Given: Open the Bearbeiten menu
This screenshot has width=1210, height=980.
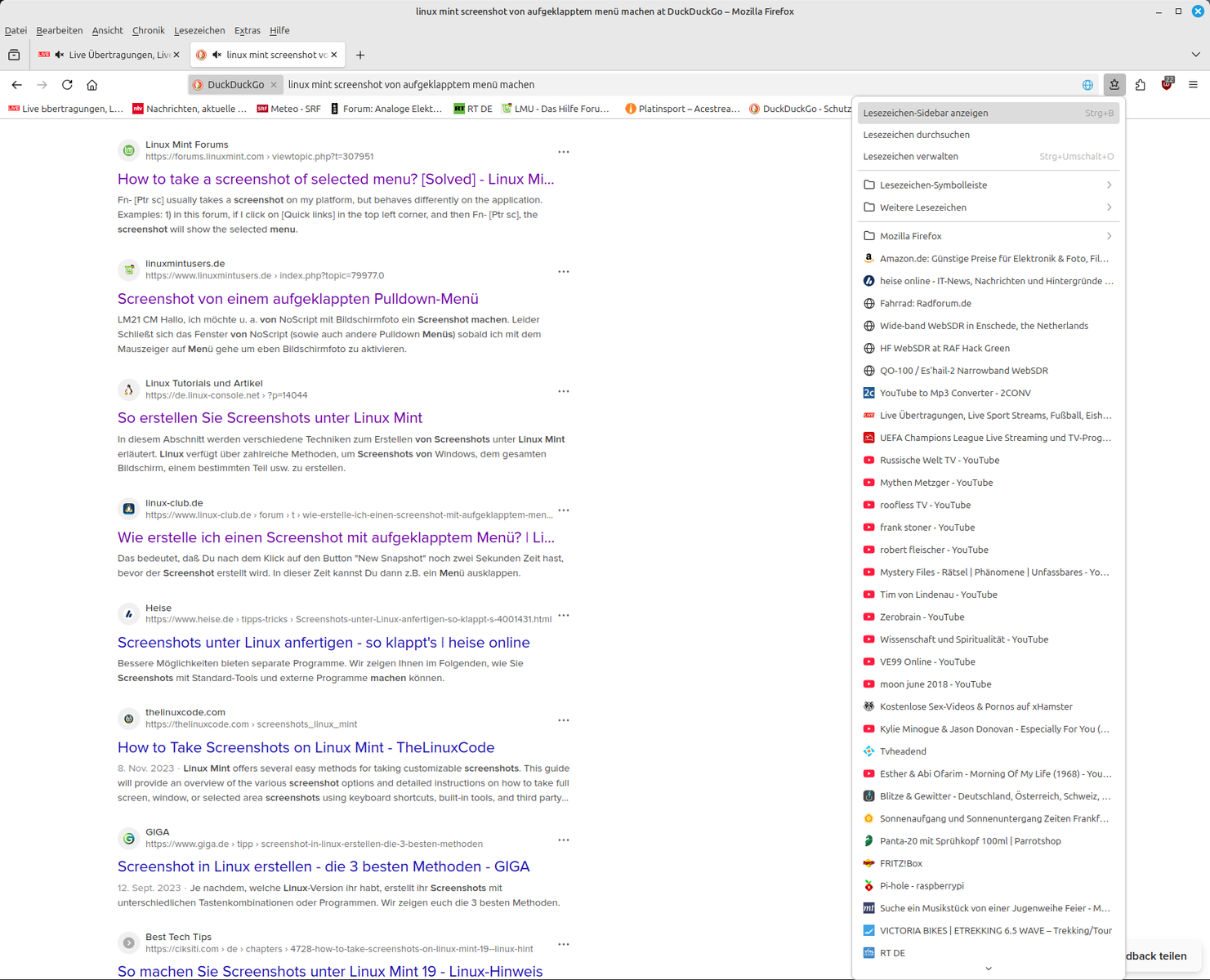Looking at the screenshot, I should (x=60, y=30).
